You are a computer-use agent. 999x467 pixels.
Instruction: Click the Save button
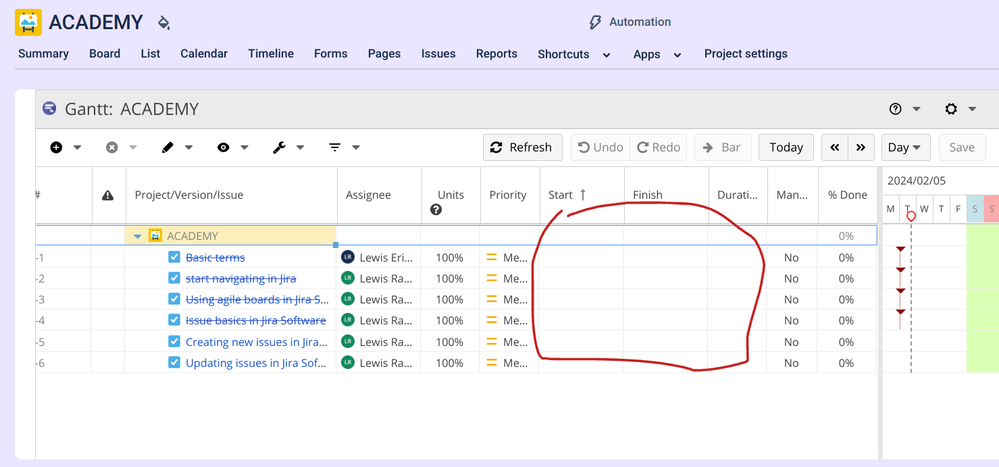tap(962, 147)
